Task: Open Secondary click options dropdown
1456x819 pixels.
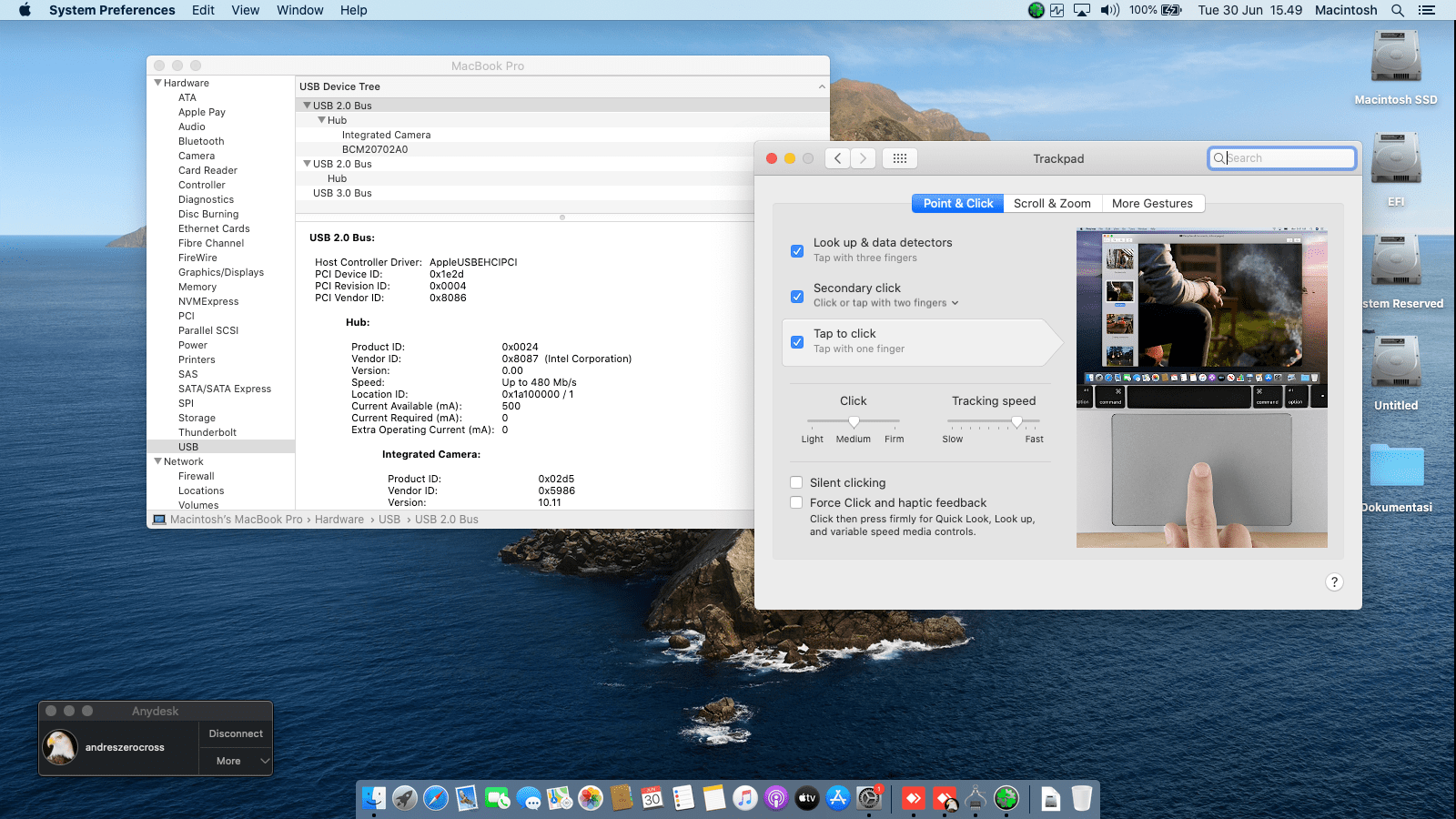Action: pyautogui.click(x=955, y=303)
